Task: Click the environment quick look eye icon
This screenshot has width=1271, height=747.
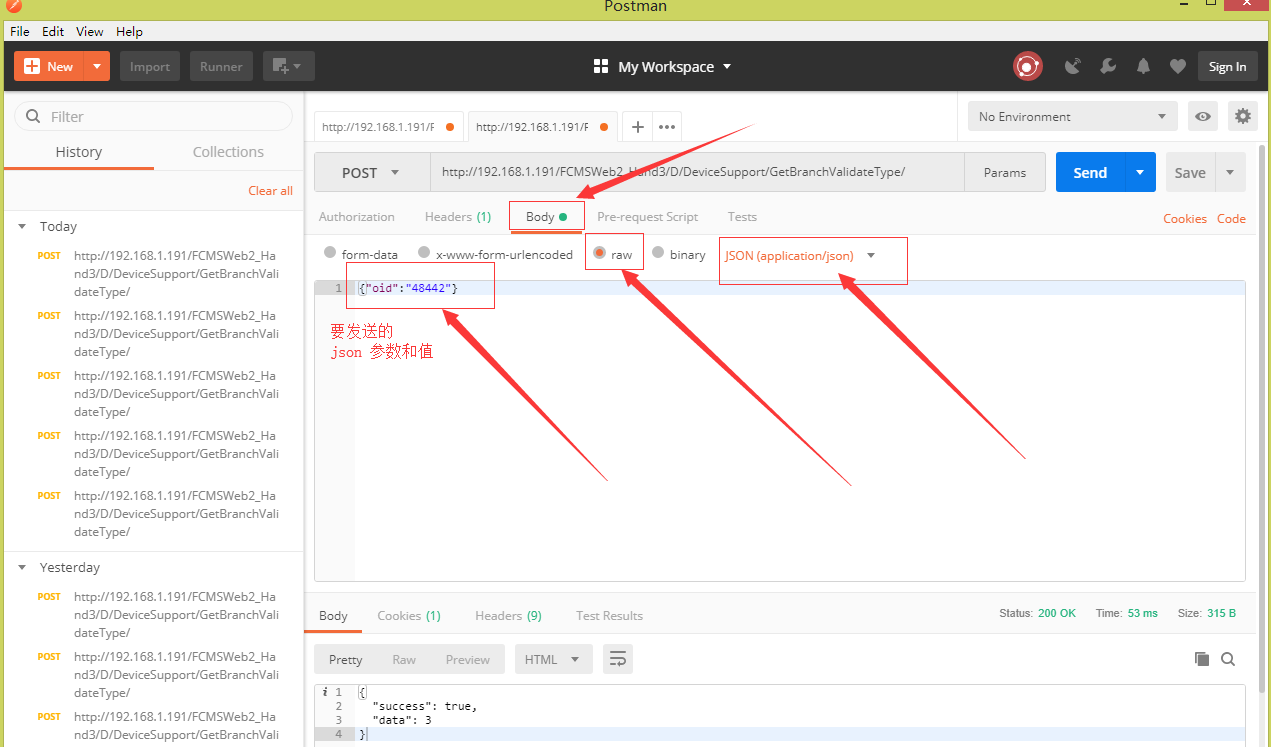Action: pos(1202,116)
